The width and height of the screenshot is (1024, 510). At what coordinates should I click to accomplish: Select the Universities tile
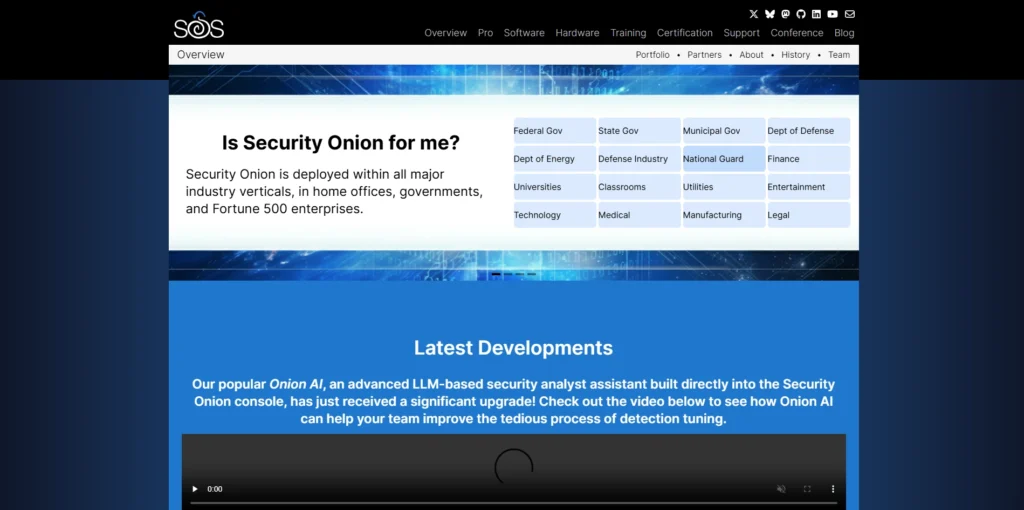pos(554,187)
